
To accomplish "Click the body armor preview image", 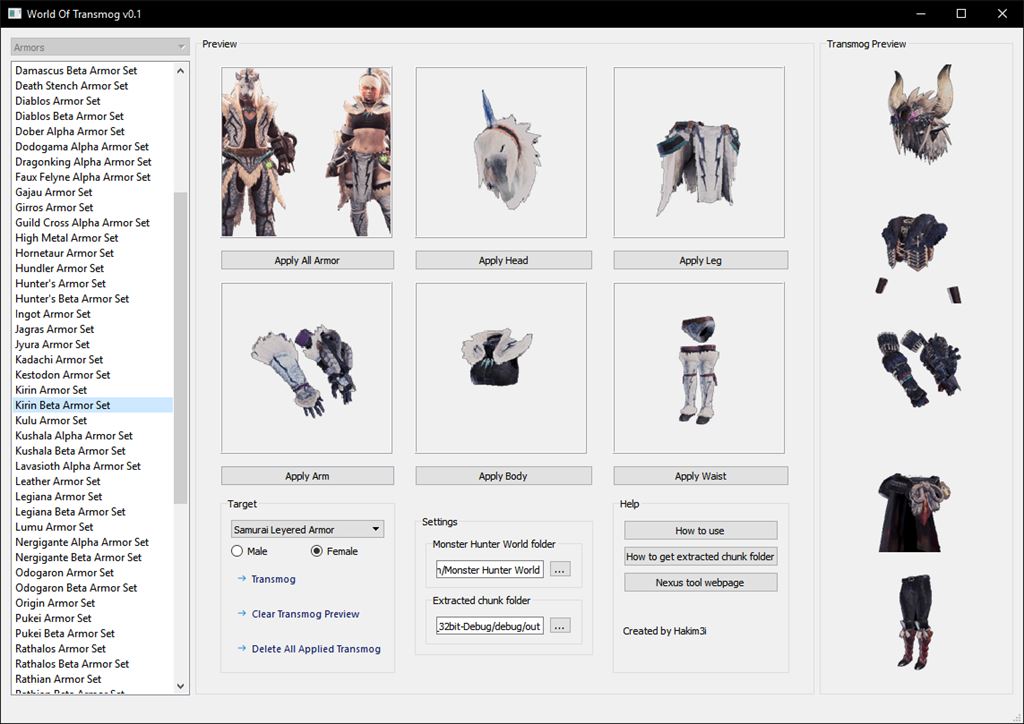I will 501,368.
